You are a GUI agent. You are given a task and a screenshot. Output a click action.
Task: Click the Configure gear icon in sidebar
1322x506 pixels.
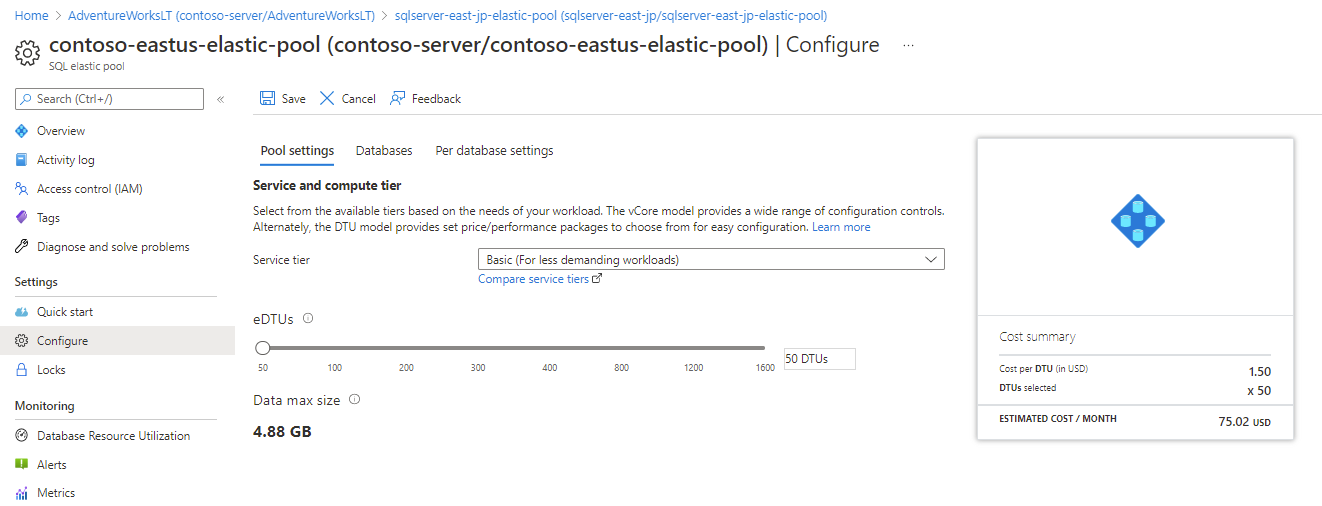(22, 341)
